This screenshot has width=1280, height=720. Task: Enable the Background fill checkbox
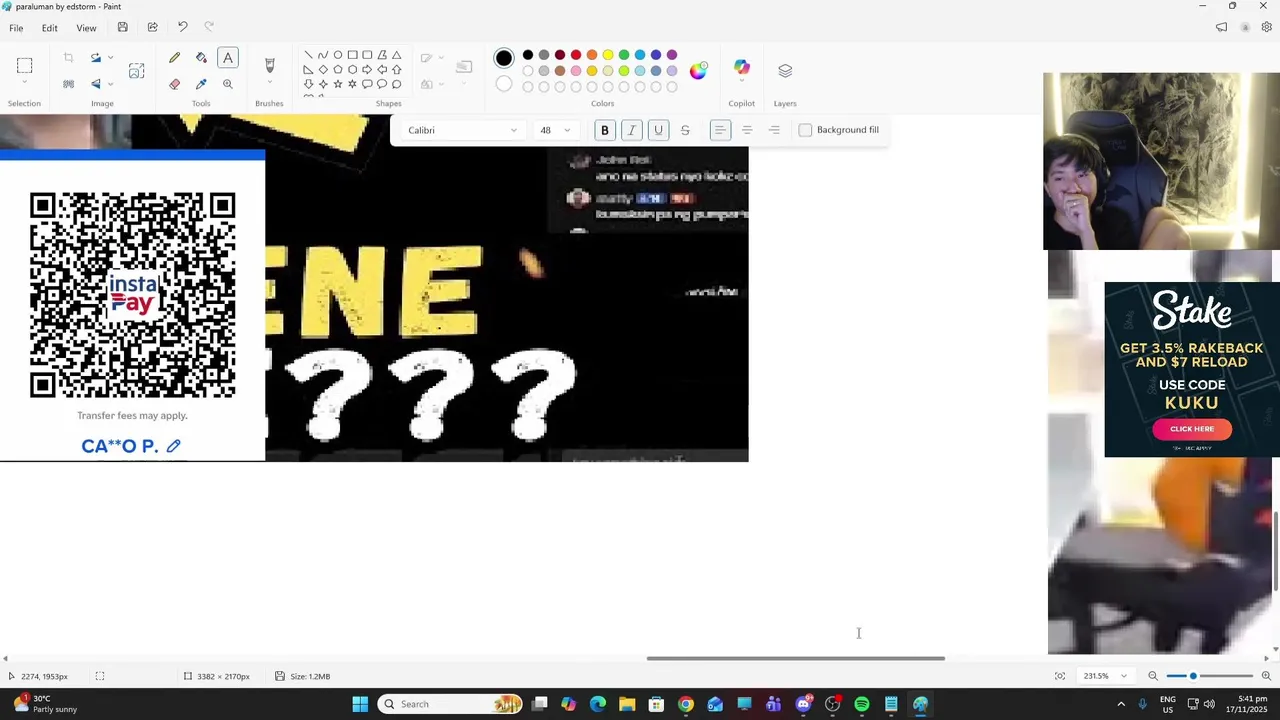805,130
